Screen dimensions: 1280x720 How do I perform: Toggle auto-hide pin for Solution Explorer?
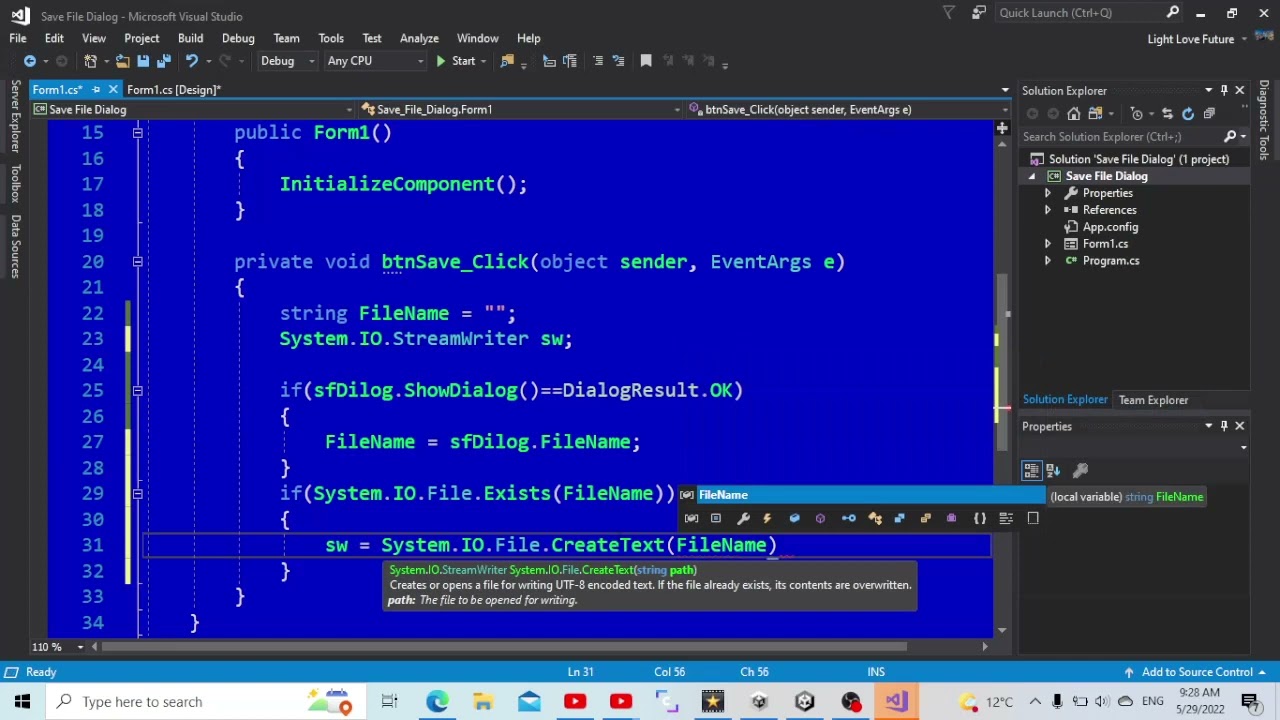click(x=1224, y=91)
